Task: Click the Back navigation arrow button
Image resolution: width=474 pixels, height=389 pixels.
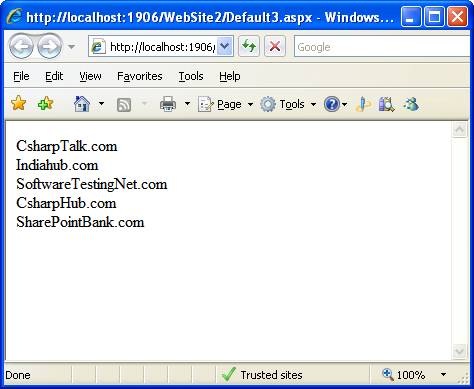Action: 21,46
